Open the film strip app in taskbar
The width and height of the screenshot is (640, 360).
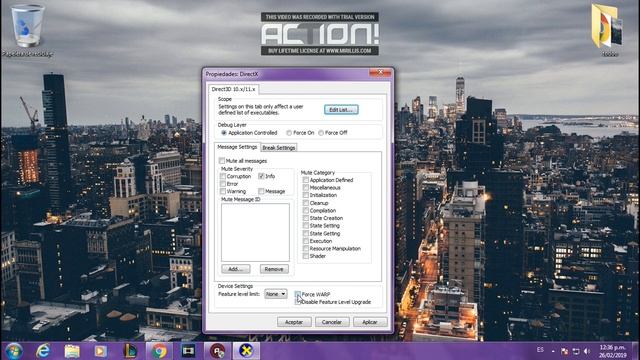tap(188, 351)
